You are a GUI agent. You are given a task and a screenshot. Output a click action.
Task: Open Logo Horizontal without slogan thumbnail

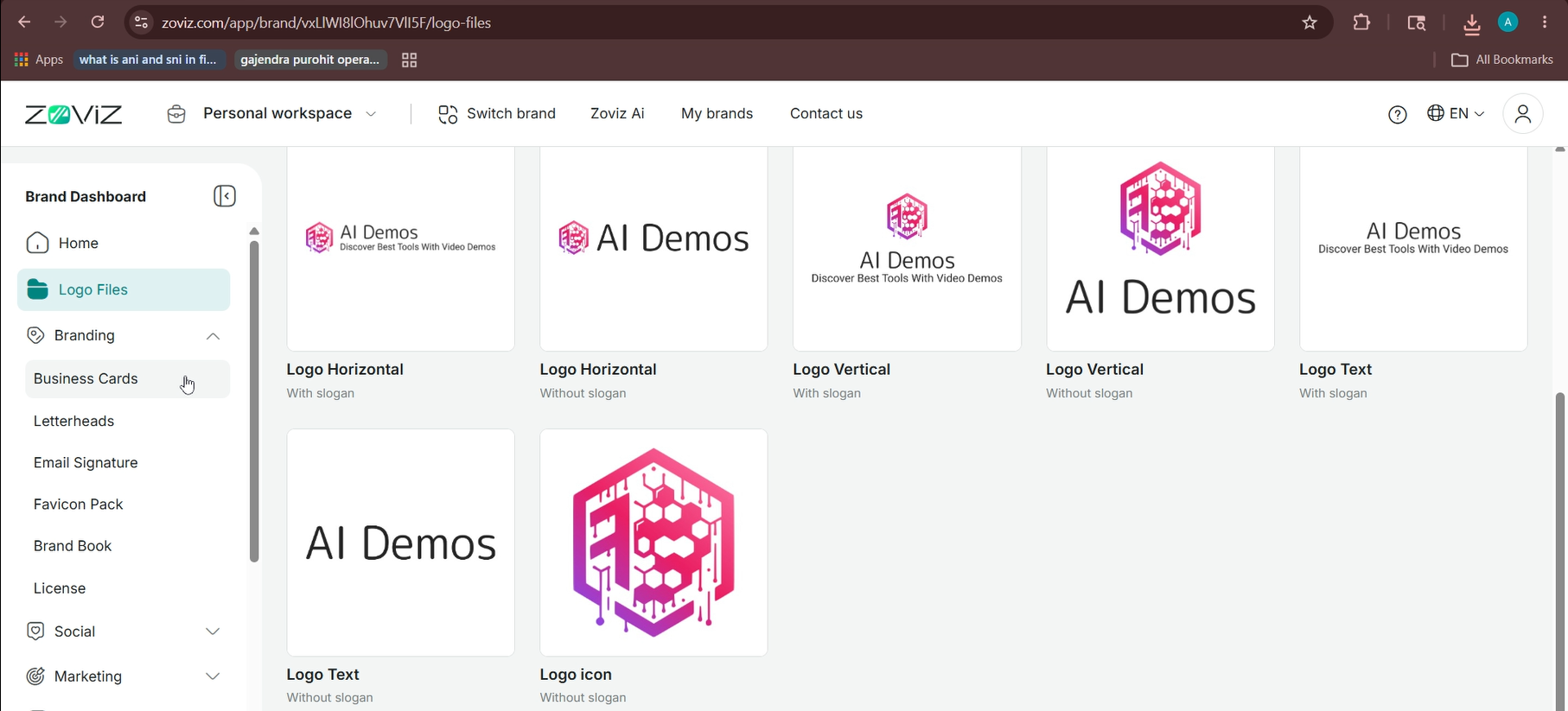[x=653, y=249]
